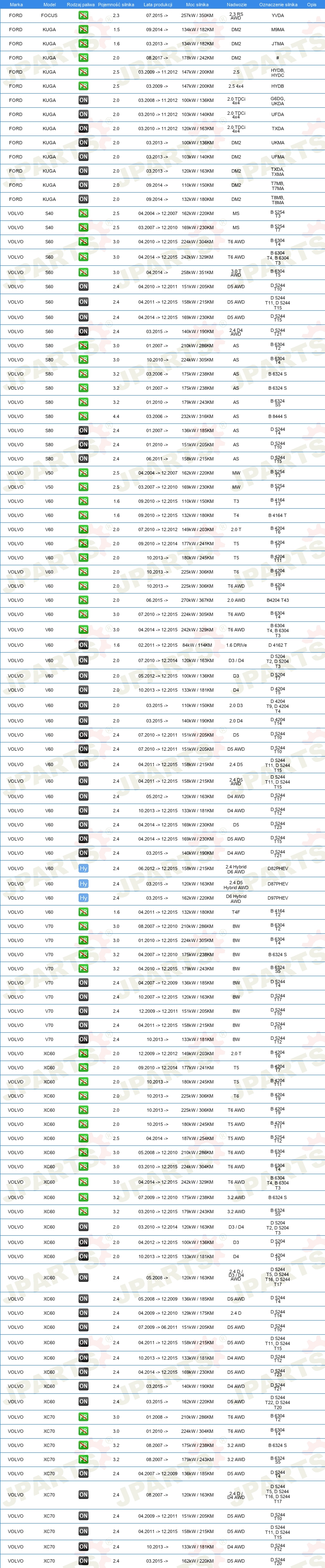The image size is (325, 1568).
Task: Click petrol icon in XC60 187kW / 254KM row
Action: tap(84, 1138)
